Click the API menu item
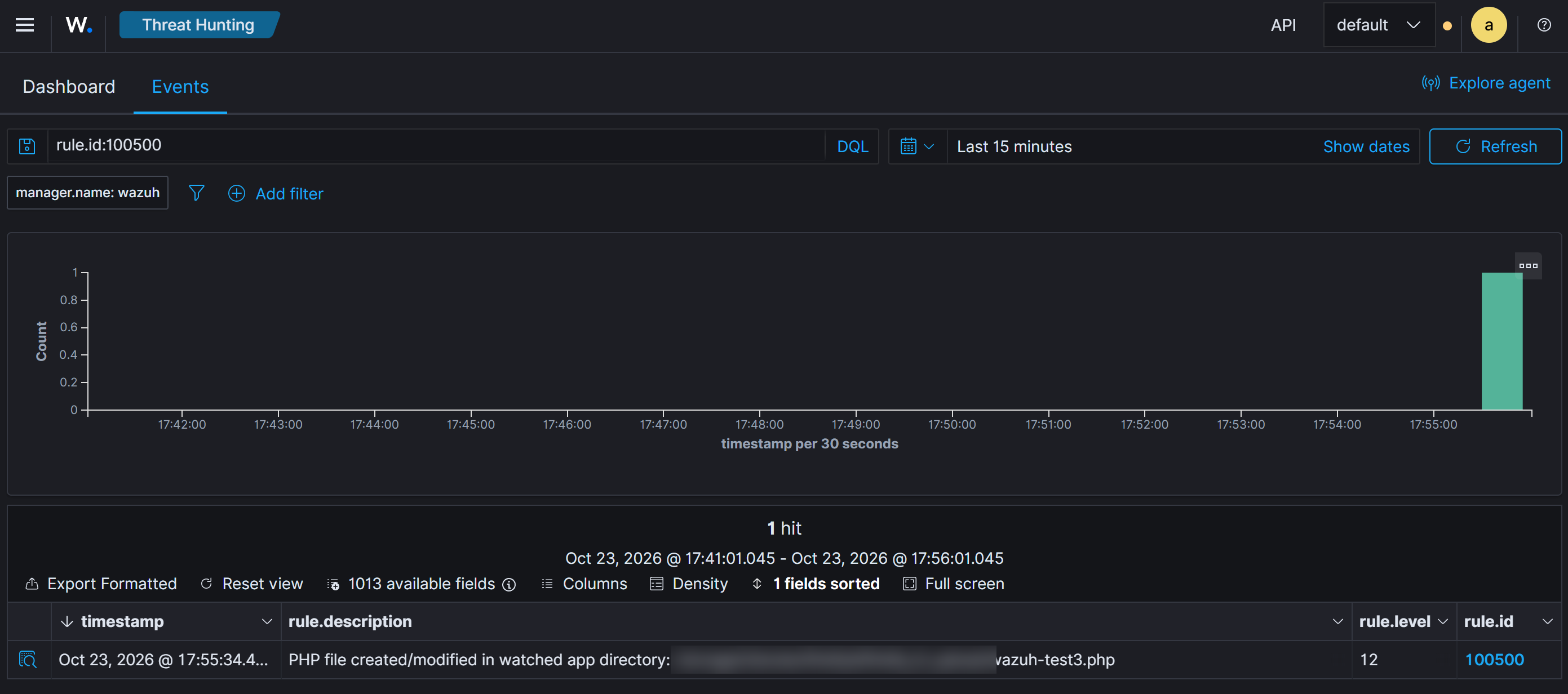This screenshot has width=1568, height=694. click(x=1282, y=25)
